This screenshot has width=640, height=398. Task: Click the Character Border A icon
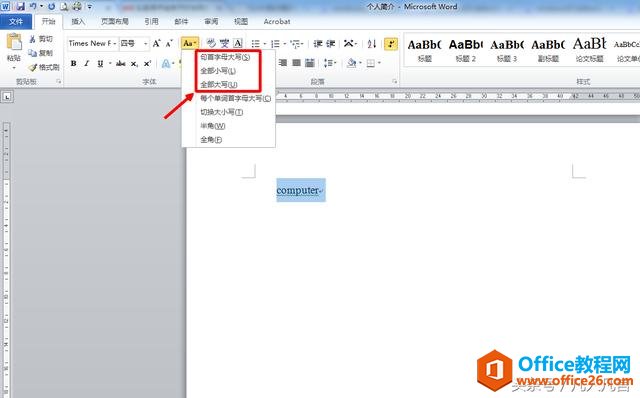(238, 43)
